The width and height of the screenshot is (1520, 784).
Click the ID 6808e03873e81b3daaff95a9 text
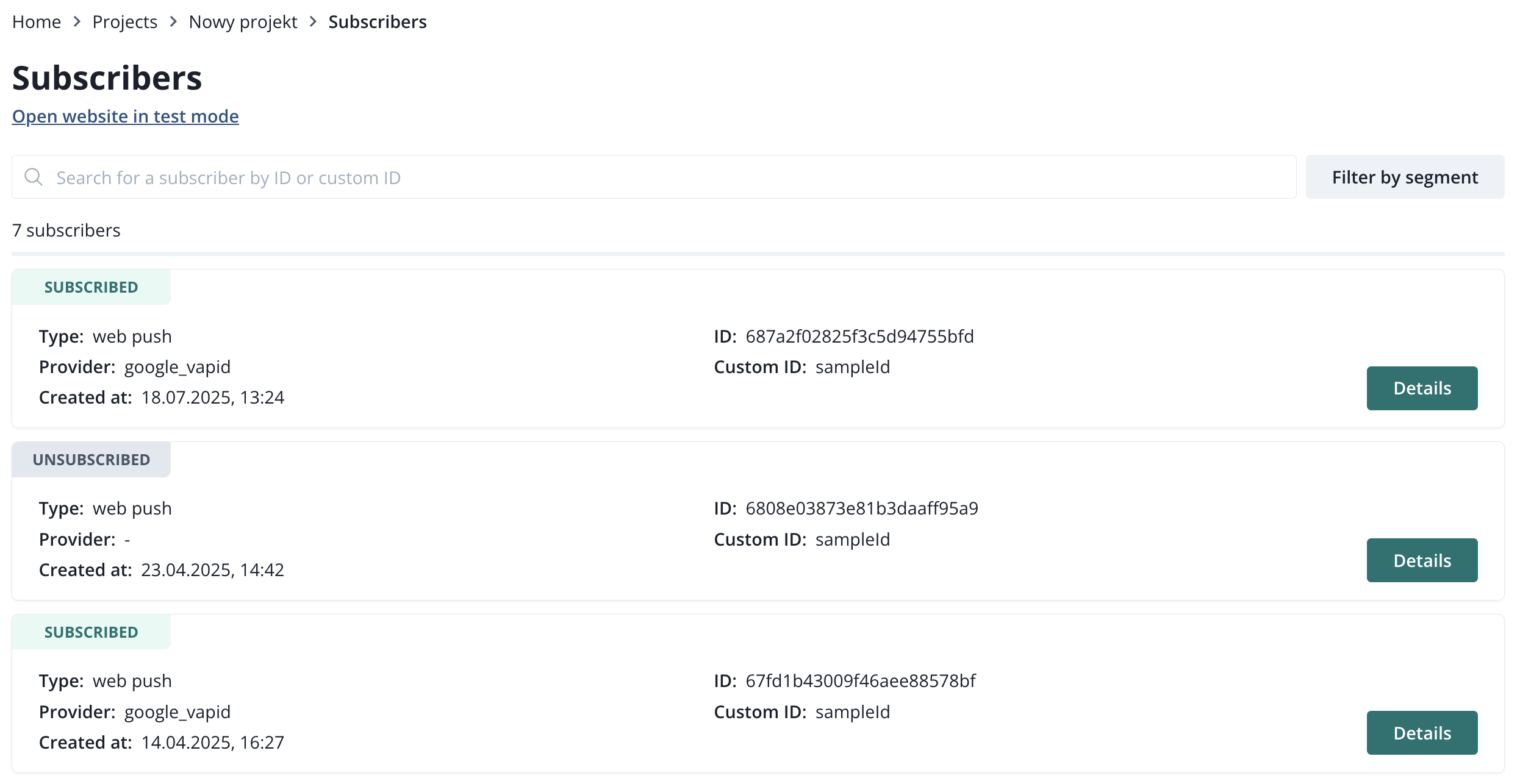(861, 508)
